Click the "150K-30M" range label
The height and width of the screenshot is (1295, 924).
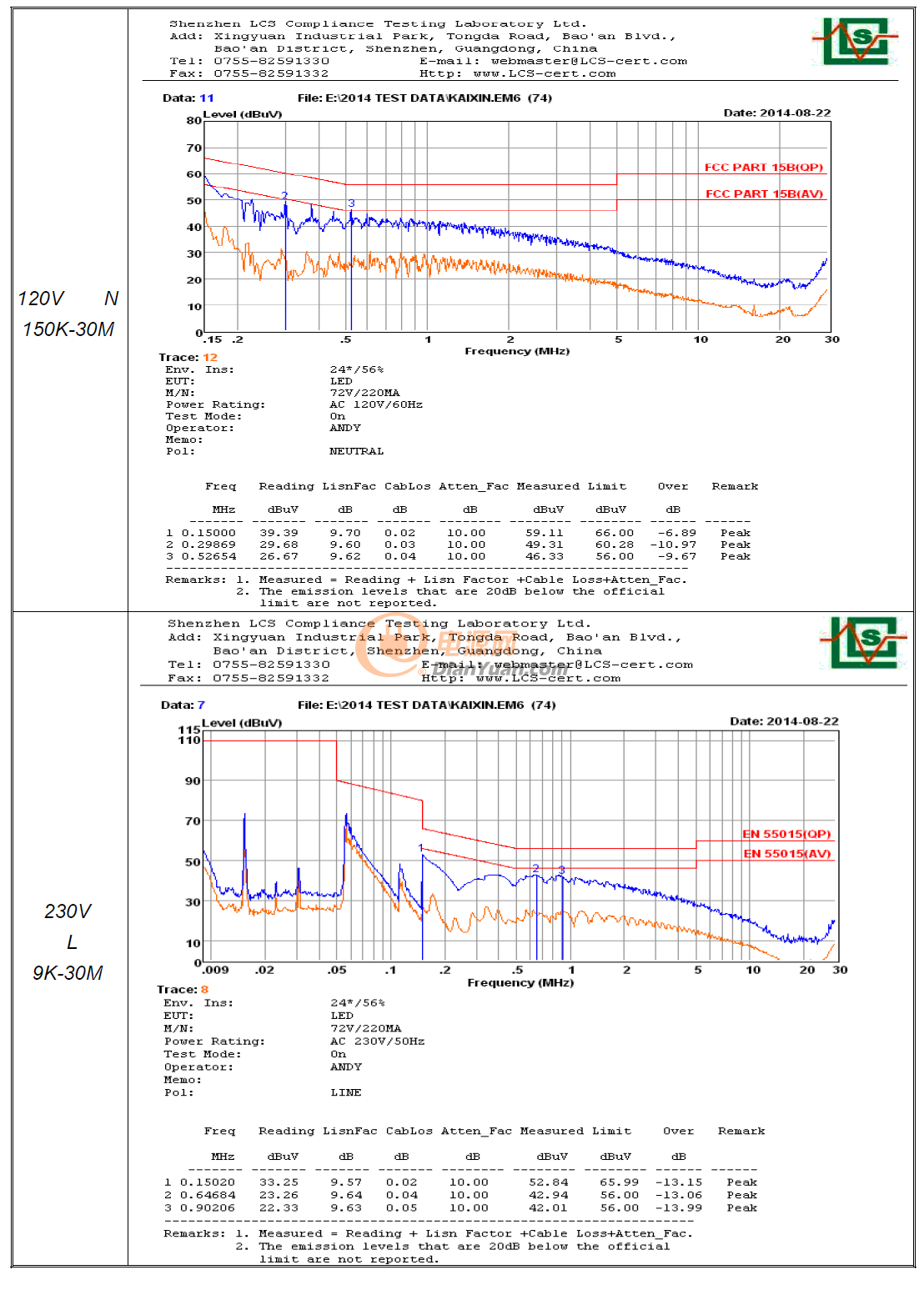(68, 329)
